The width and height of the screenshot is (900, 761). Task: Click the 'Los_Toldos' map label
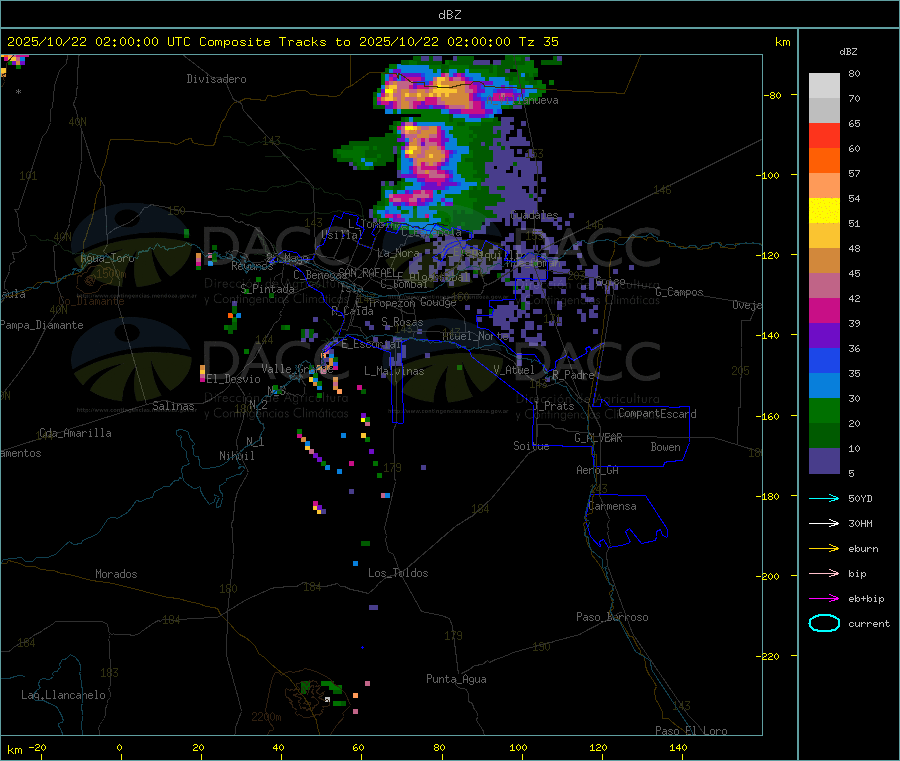coord(398,573)
